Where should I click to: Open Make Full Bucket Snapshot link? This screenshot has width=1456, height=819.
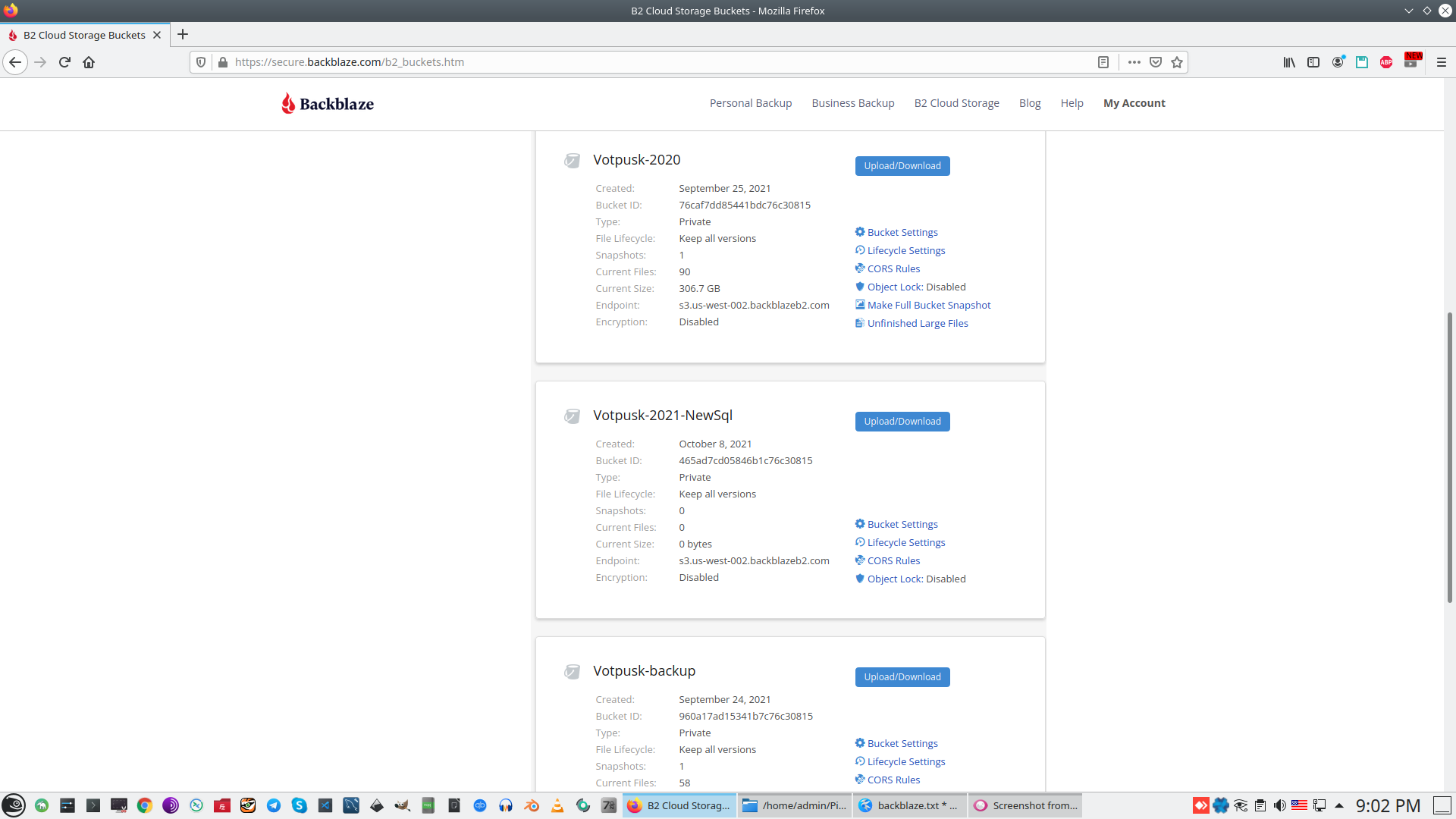click(928, 305)
